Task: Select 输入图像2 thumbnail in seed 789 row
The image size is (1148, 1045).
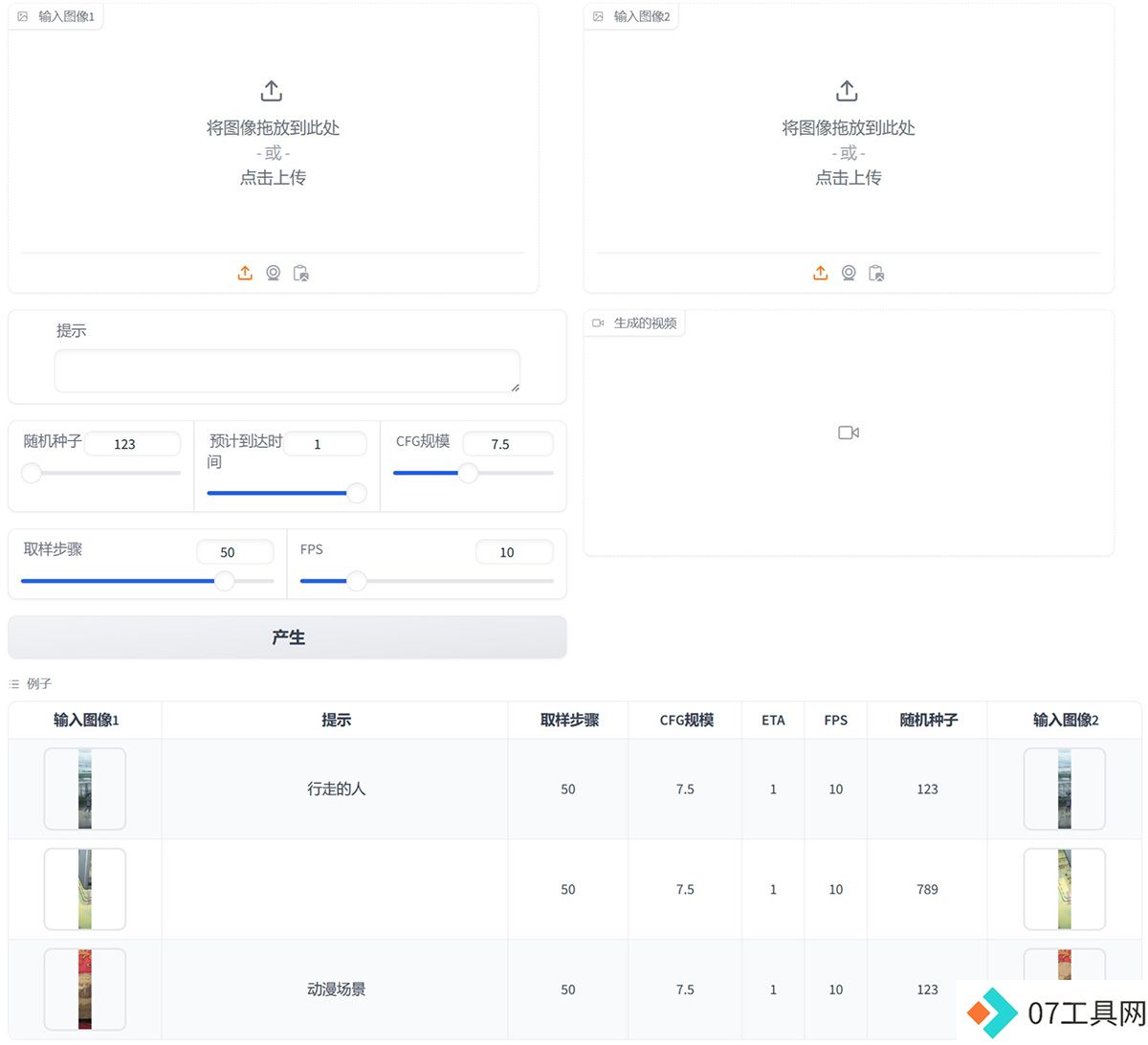Action: click(1065, 889)
